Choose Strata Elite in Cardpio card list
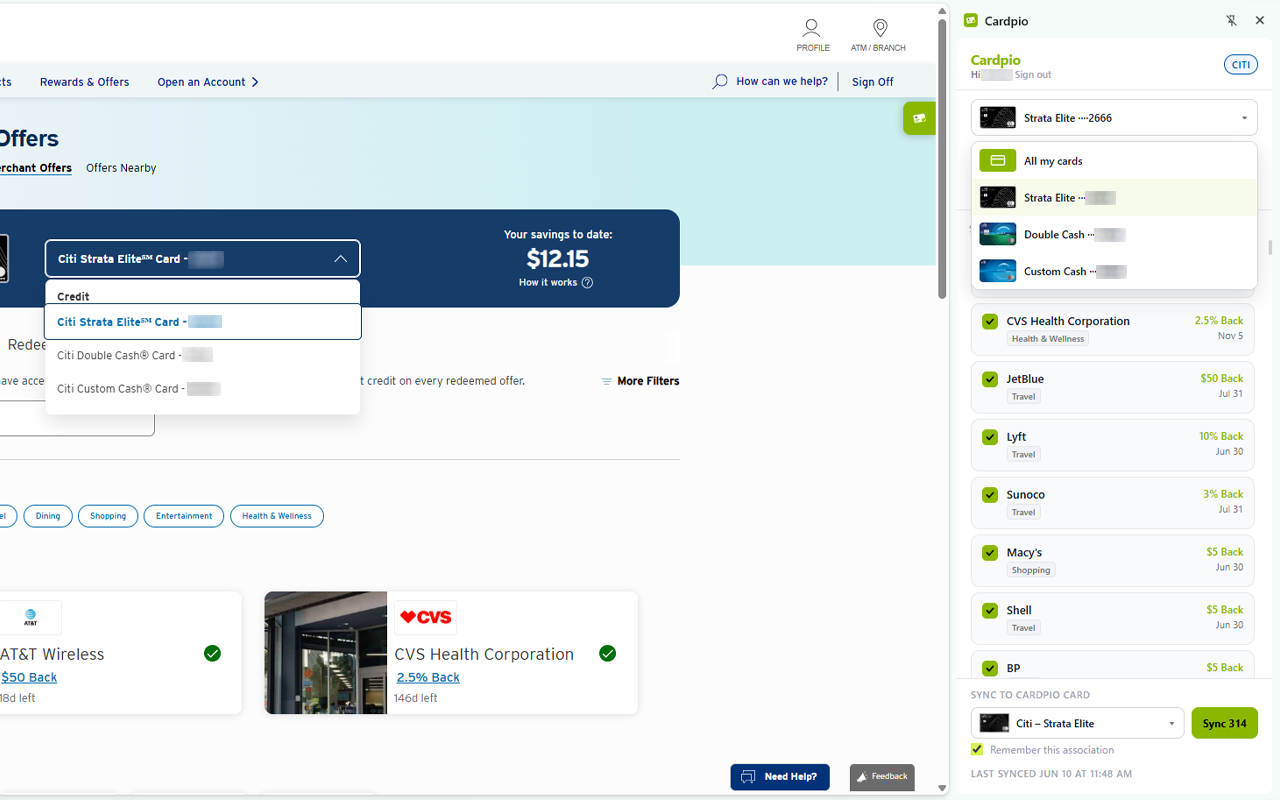Screen dimensions: 1280x800 [1114, 198]
